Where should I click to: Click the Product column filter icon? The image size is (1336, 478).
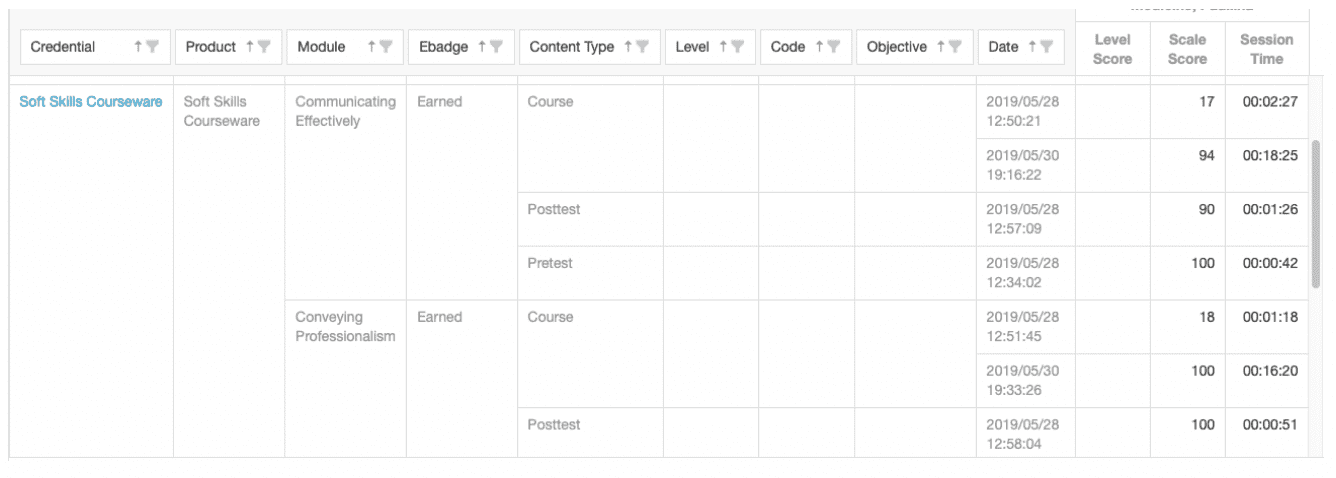point(264,47)
